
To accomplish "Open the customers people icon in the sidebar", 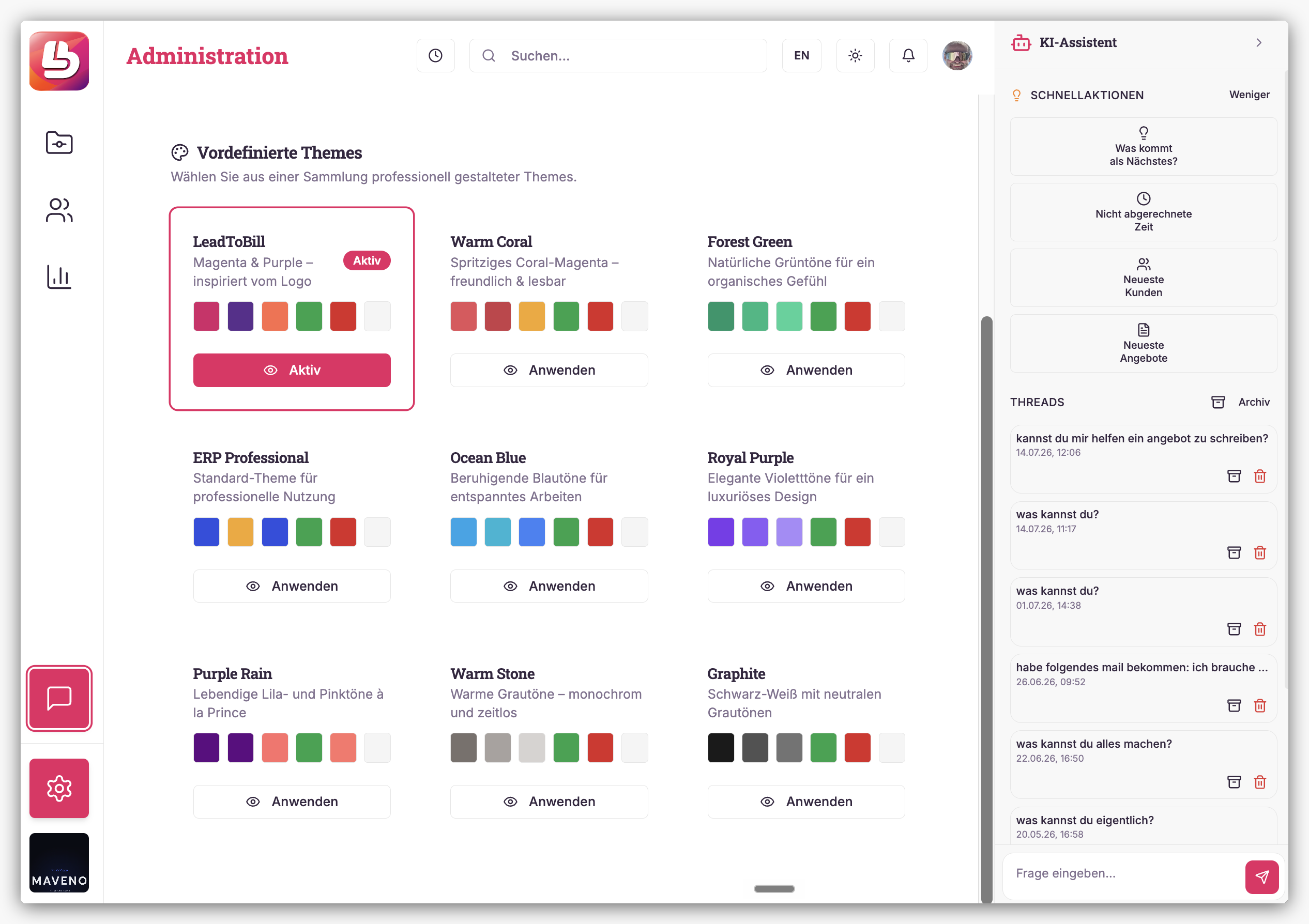I will 59,210.
